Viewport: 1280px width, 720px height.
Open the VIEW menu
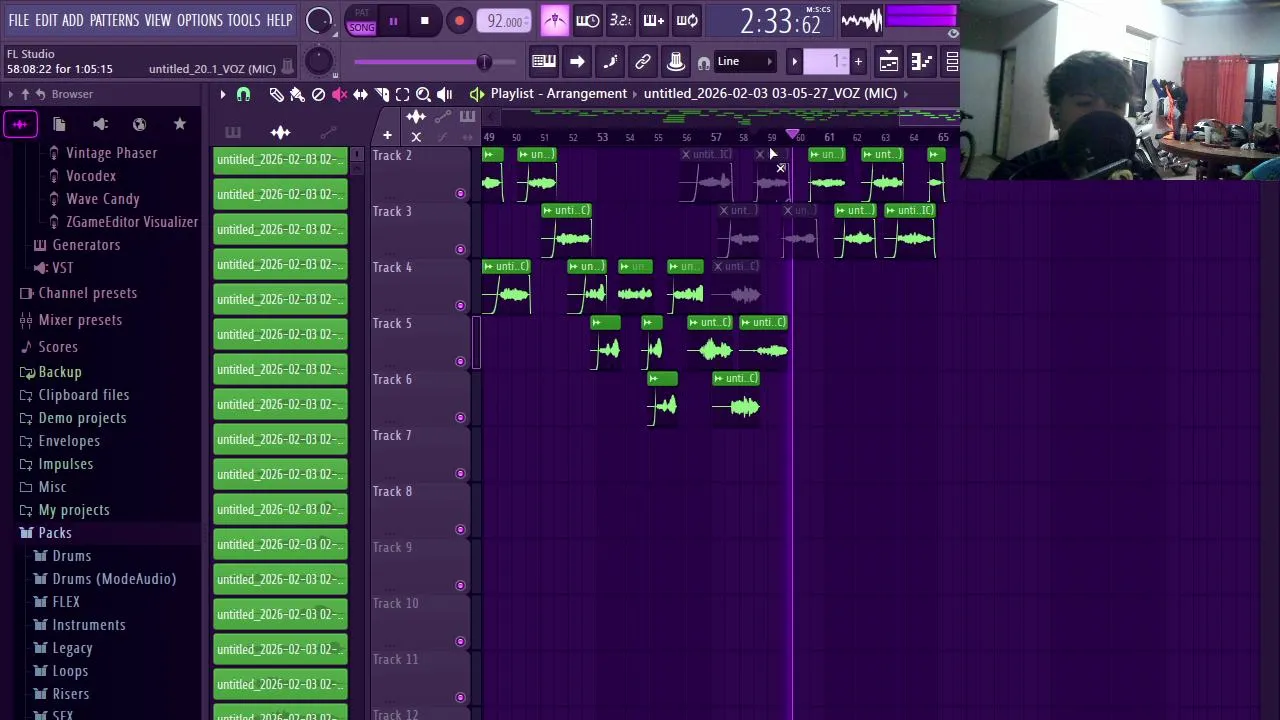click(157, 20)
